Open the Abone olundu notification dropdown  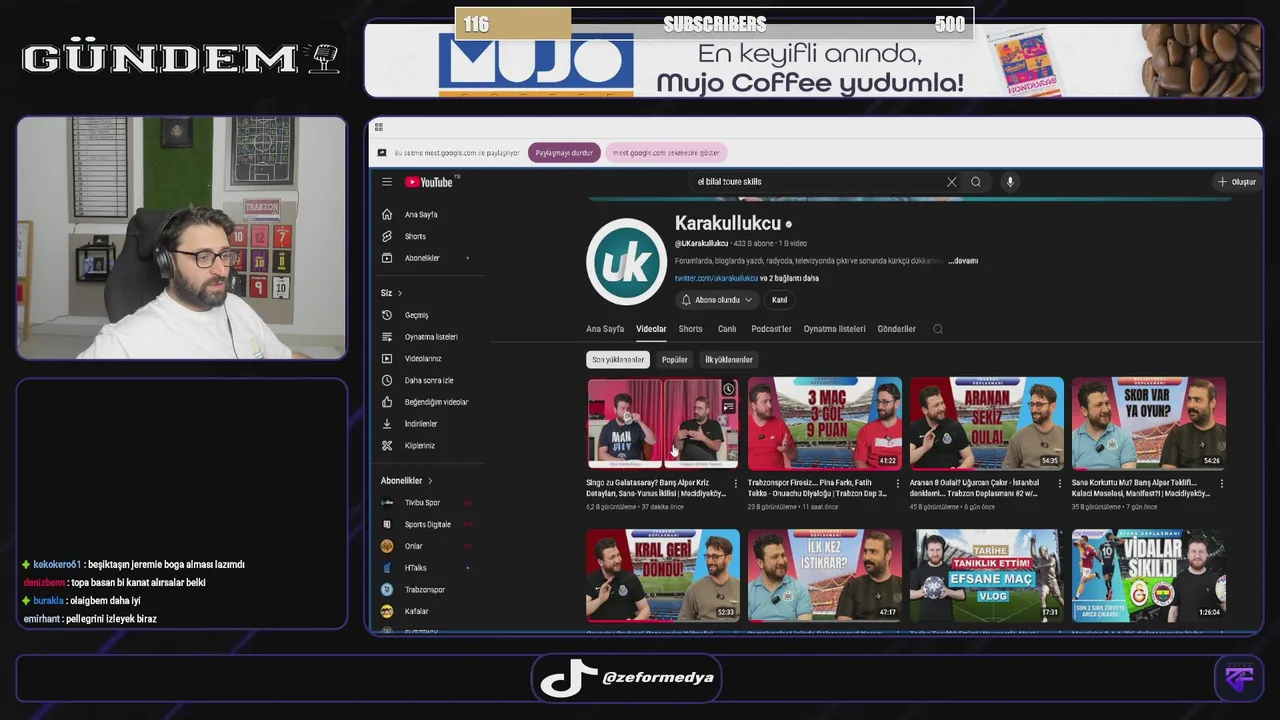point(717,300)
